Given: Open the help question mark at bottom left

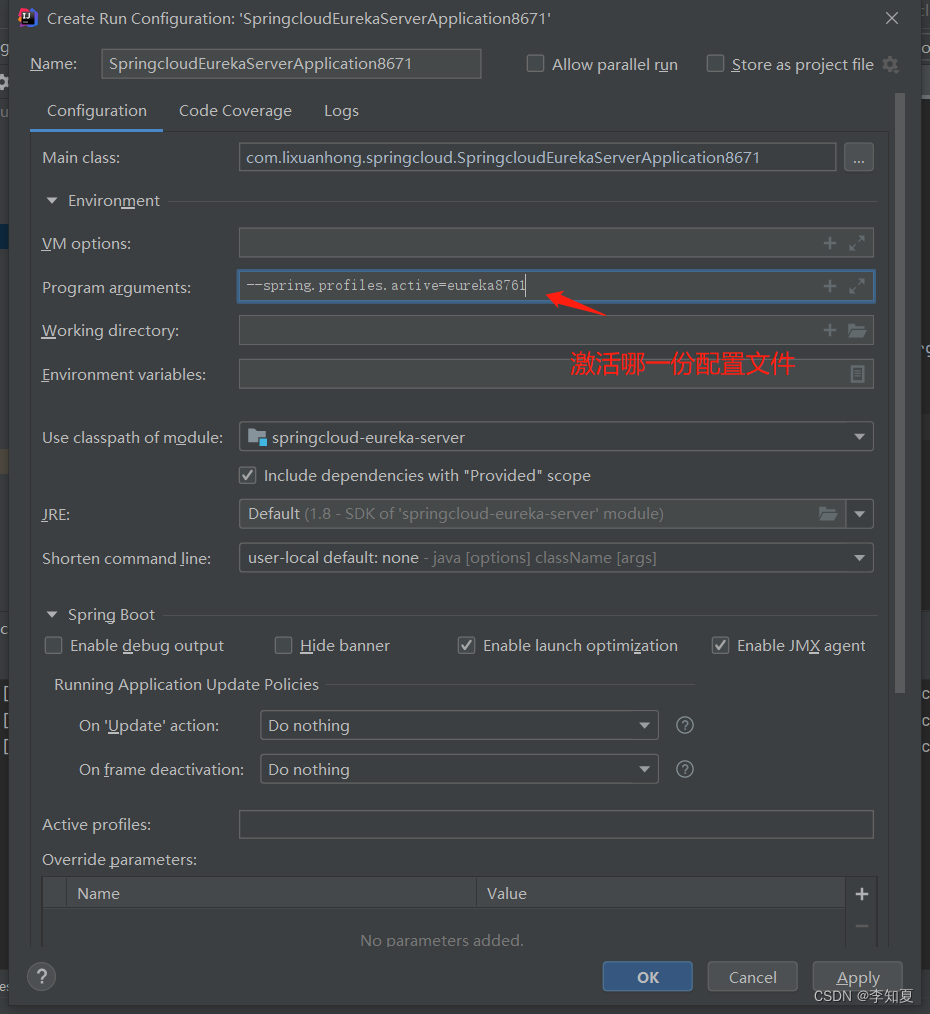Looking at the screenshot, I should click(41, 976).
